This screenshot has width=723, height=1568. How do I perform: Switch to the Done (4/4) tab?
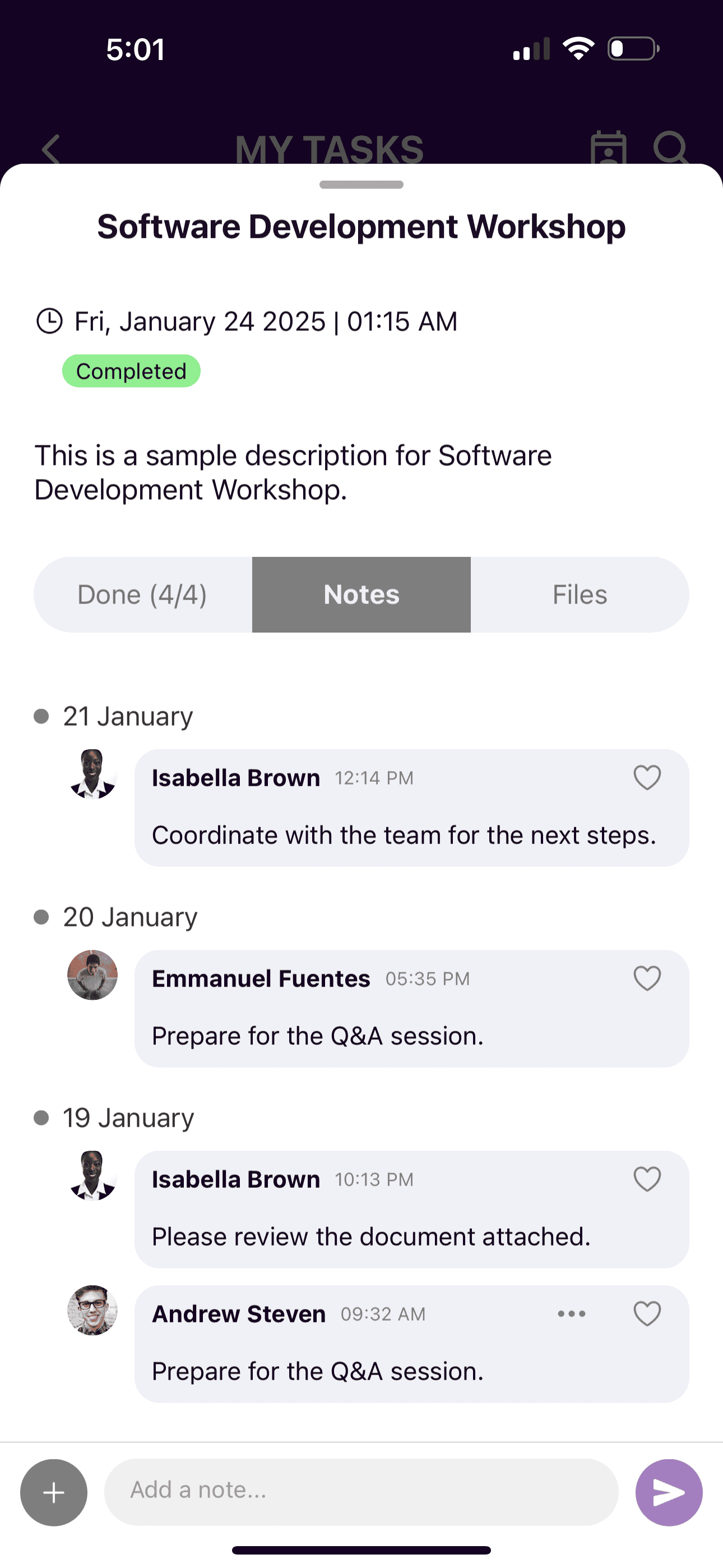point(142,594)
